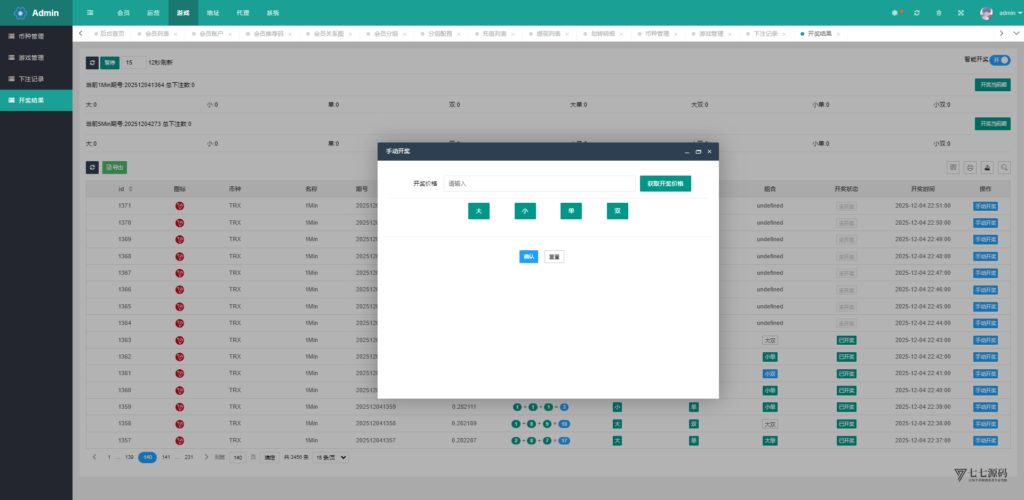The image size is (1024, 500).
Task: Click the refresh interval field showing 15
Action: tap(133, 63)
